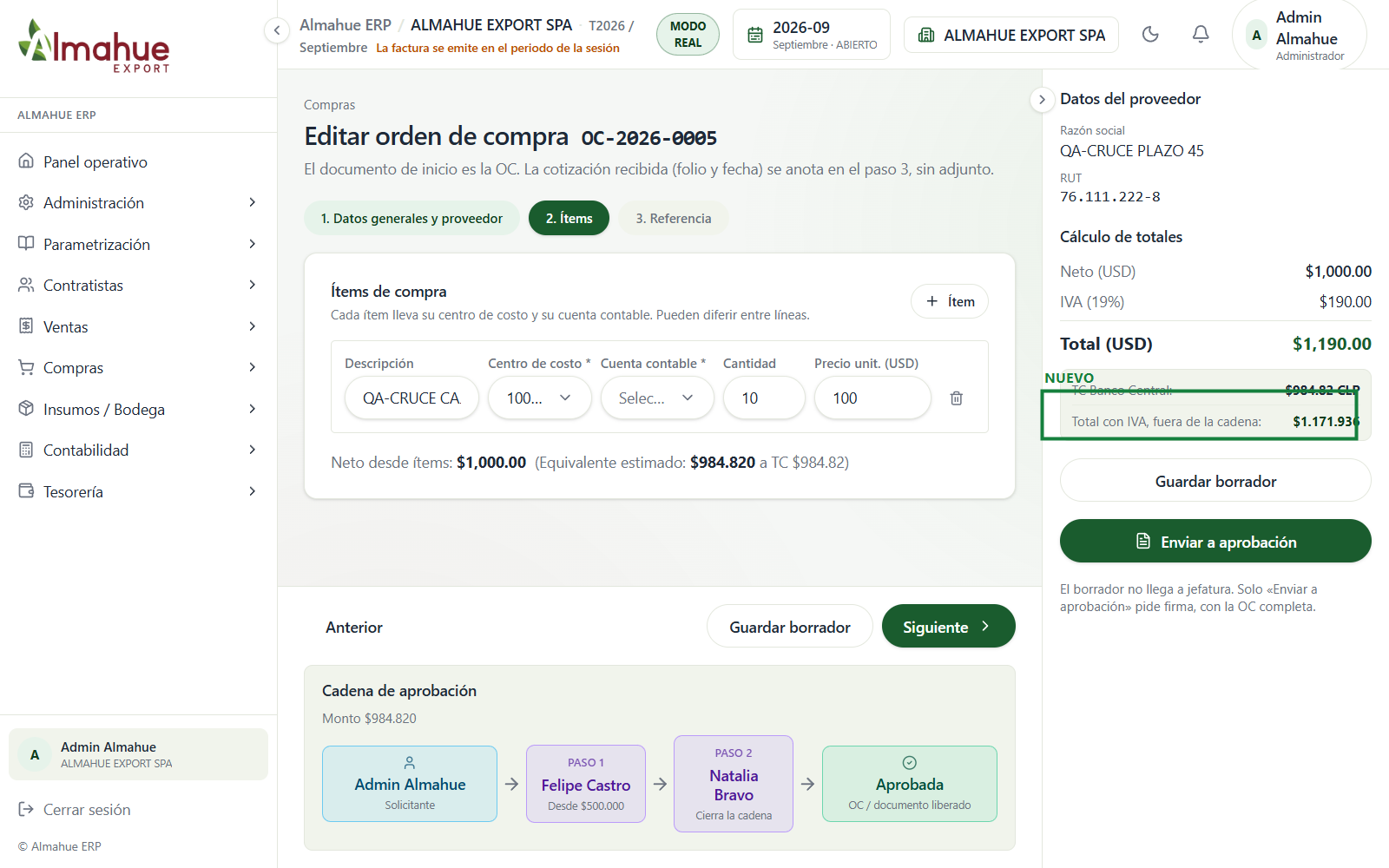Click the Descripción field QA-CRUCE CA

point(411,398)
